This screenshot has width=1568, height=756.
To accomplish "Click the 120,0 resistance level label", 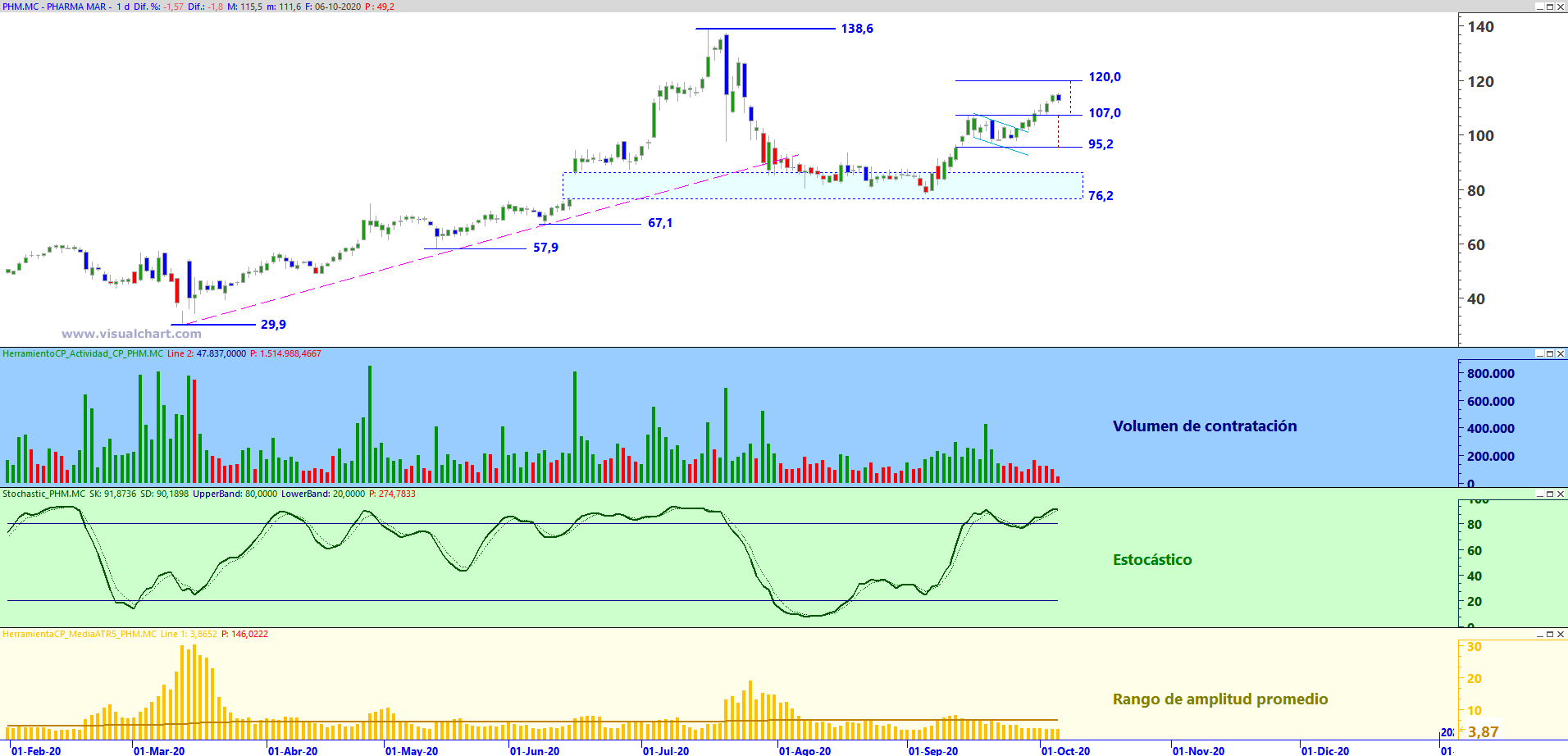I will pos(1105,77).
